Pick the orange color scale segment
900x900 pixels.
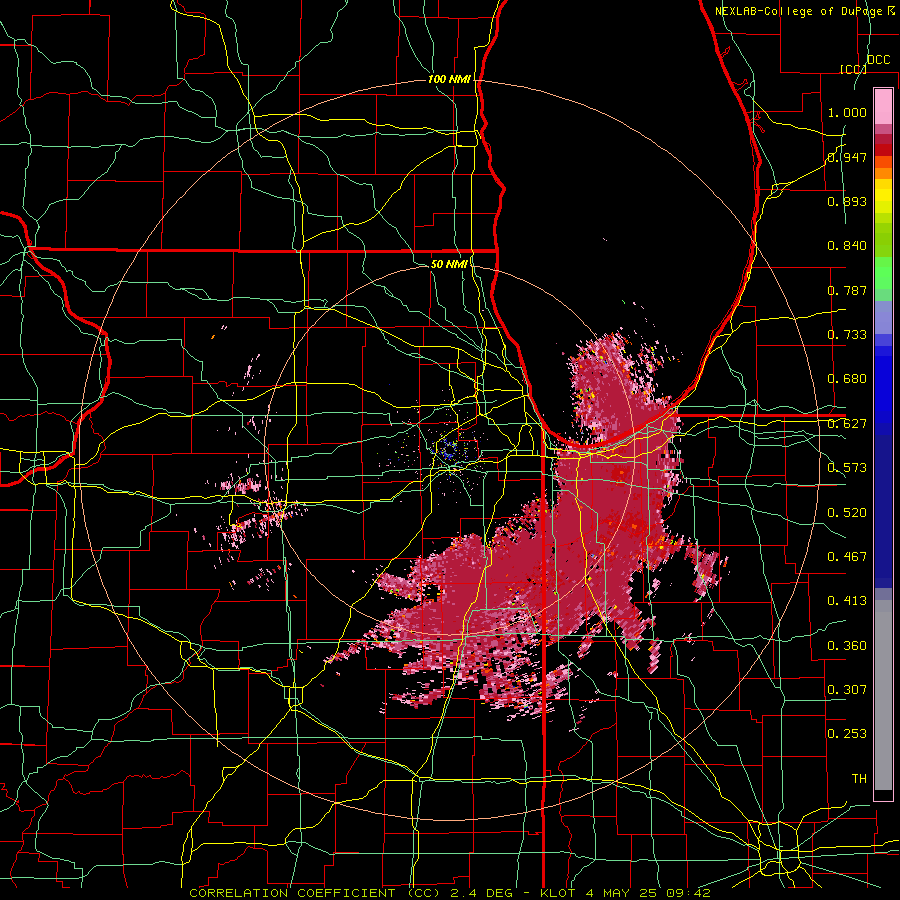point(883,173)
